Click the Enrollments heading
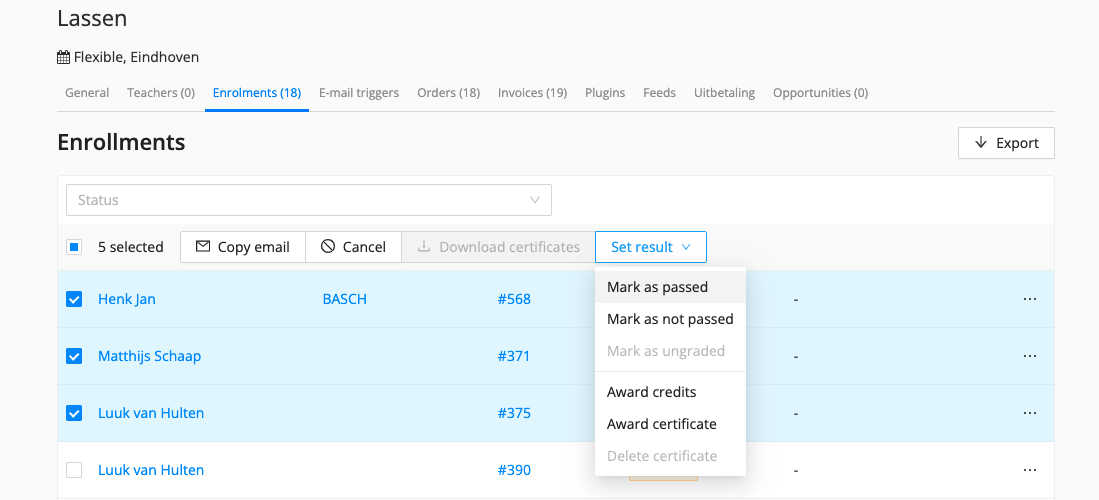The width and height of the screenshot is (1099, 500). pos(121,142)
